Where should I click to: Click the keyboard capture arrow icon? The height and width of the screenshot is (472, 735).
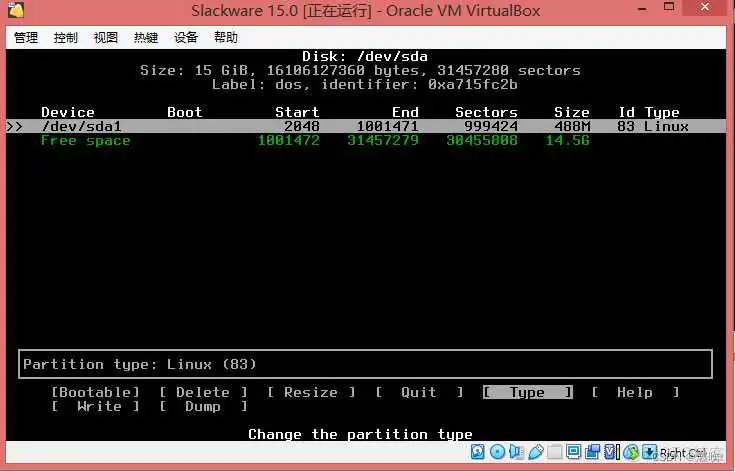tap(649, 452)
